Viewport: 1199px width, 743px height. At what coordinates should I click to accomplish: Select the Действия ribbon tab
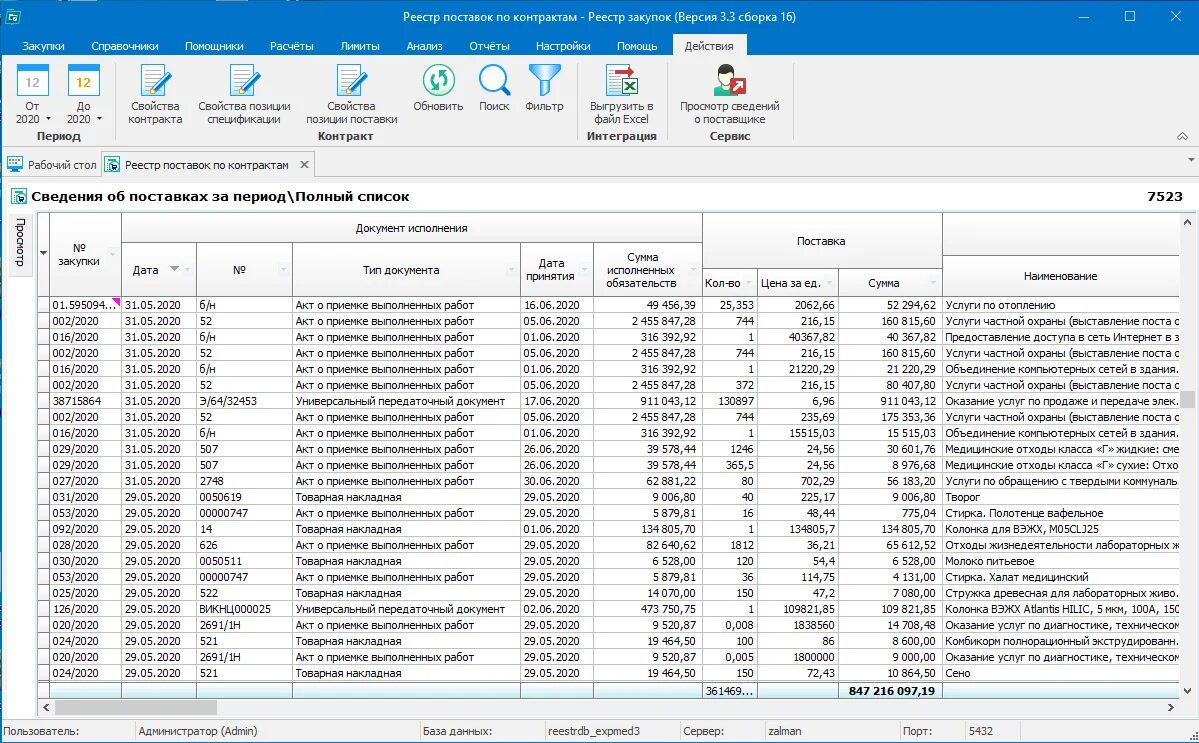[709, 46]
